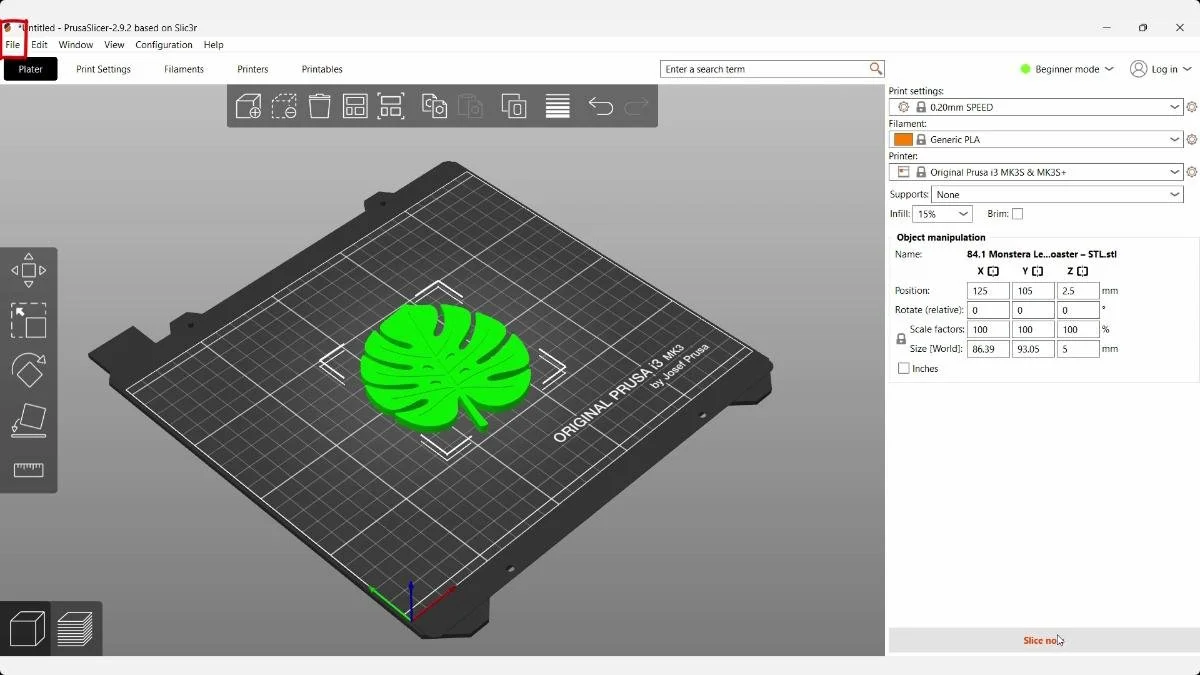Open the Generic PLA filament dropdown

pyautogui.click(x=1036, y=140)
